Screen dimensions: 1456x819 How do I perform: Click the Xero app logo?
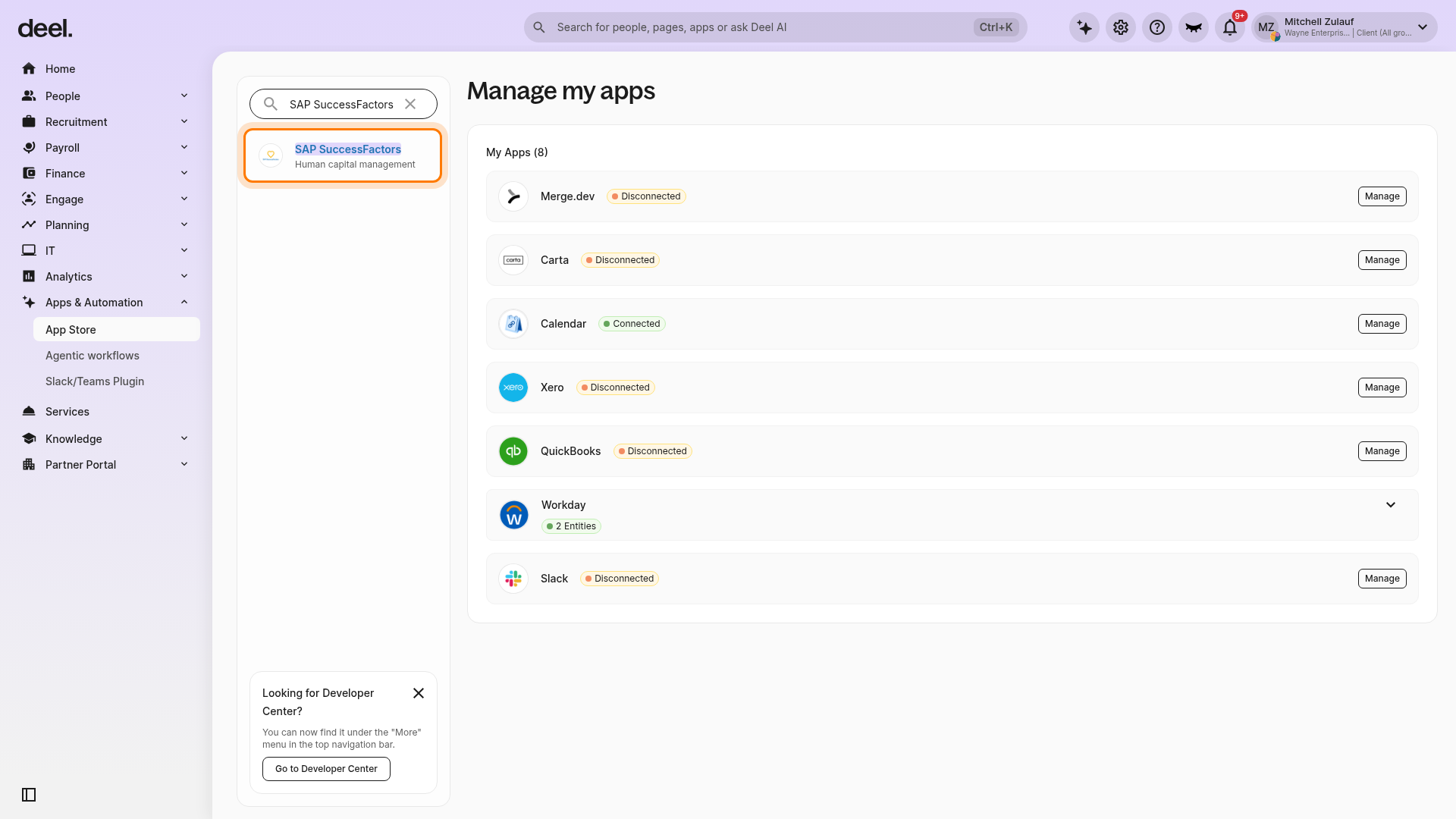click(513, 388)
